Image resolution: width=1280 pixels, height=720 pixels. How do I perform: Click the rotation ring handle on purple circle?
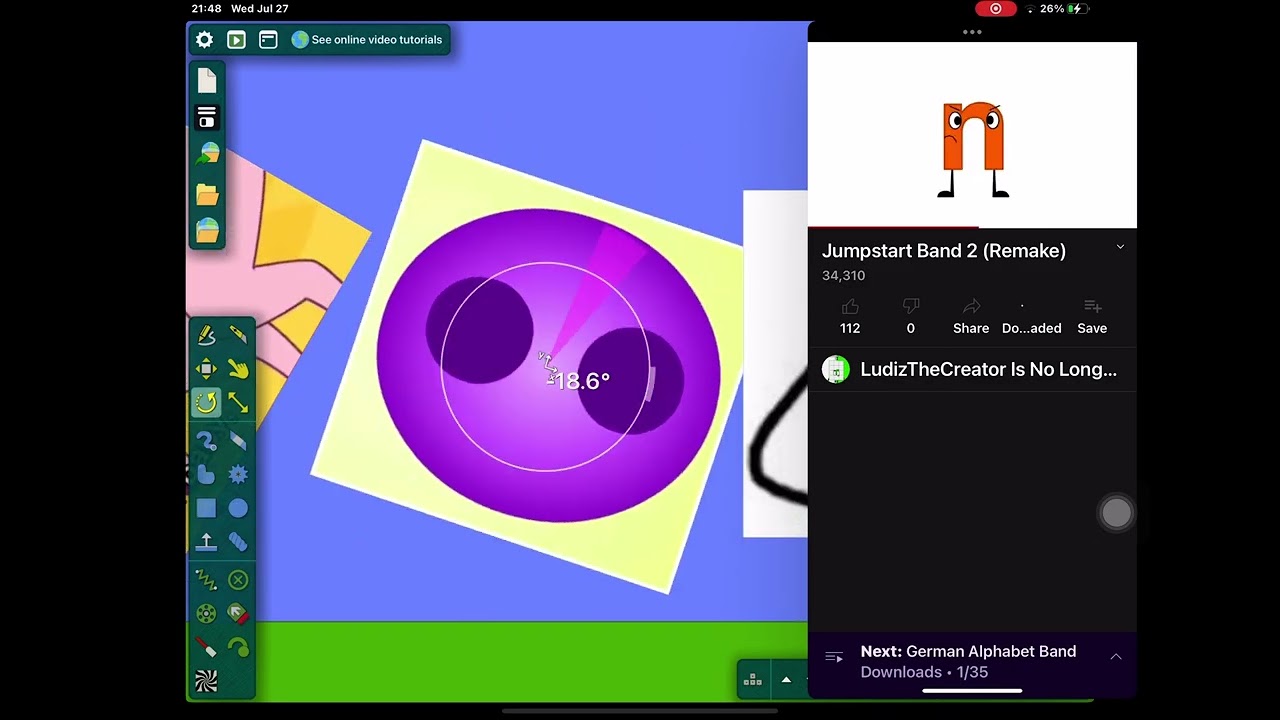651,383
